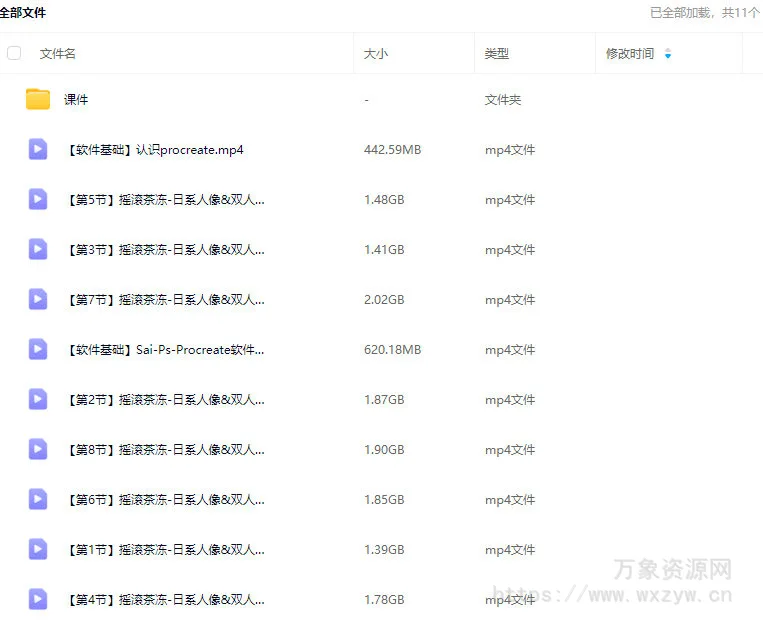The image size is (763, 629).
Task: Click the 修改时间 column header text
Action: (630, 54)
